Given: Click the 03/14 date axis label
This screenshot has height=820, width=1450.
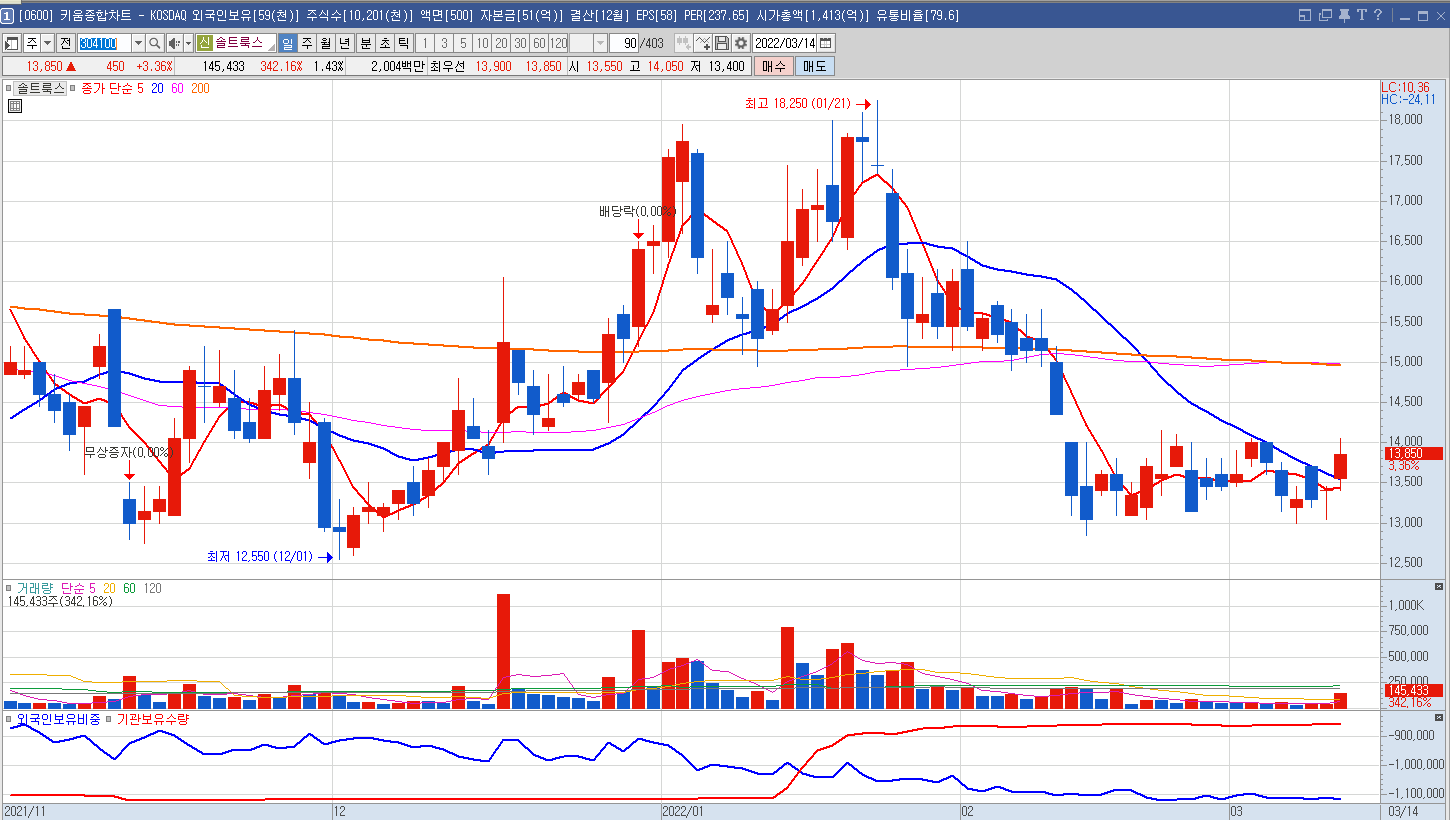Looking at the screenshot, I should coord(1403,811).
